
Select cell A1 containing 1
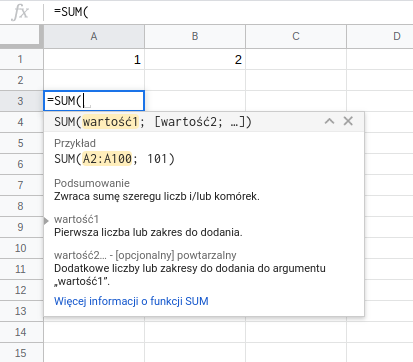click(x=94, y=59)
